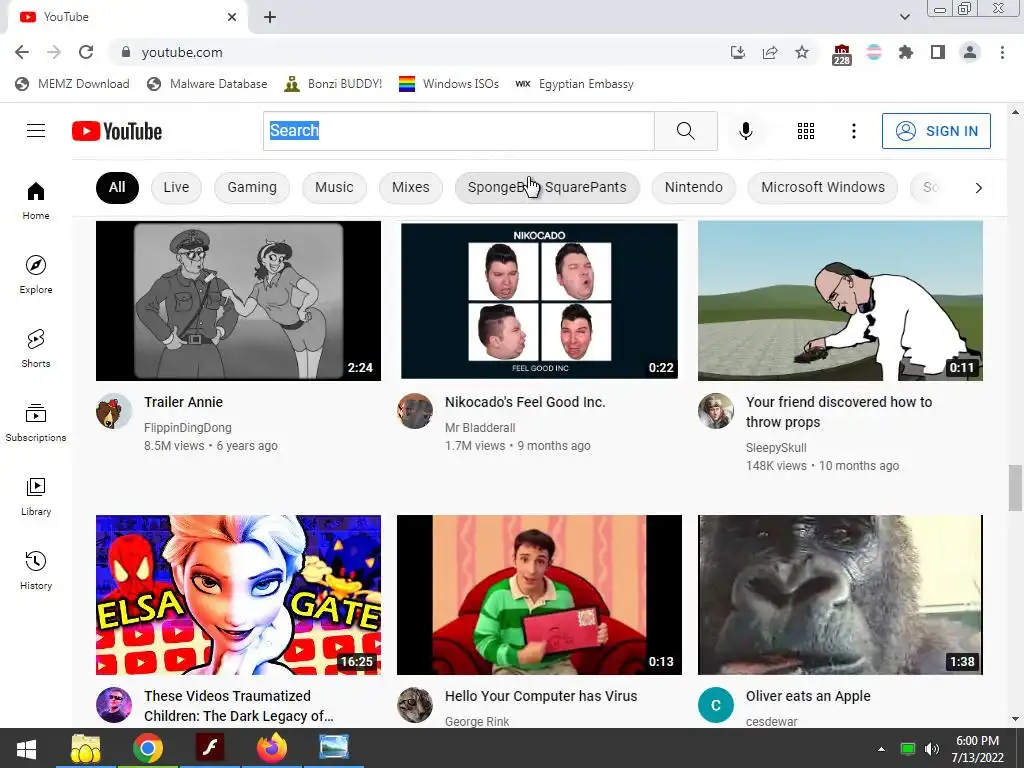The height and width of the screenshot is (768, 1024).
Task: Open SleepySkull channel avatar
Action: click(716, 411)
